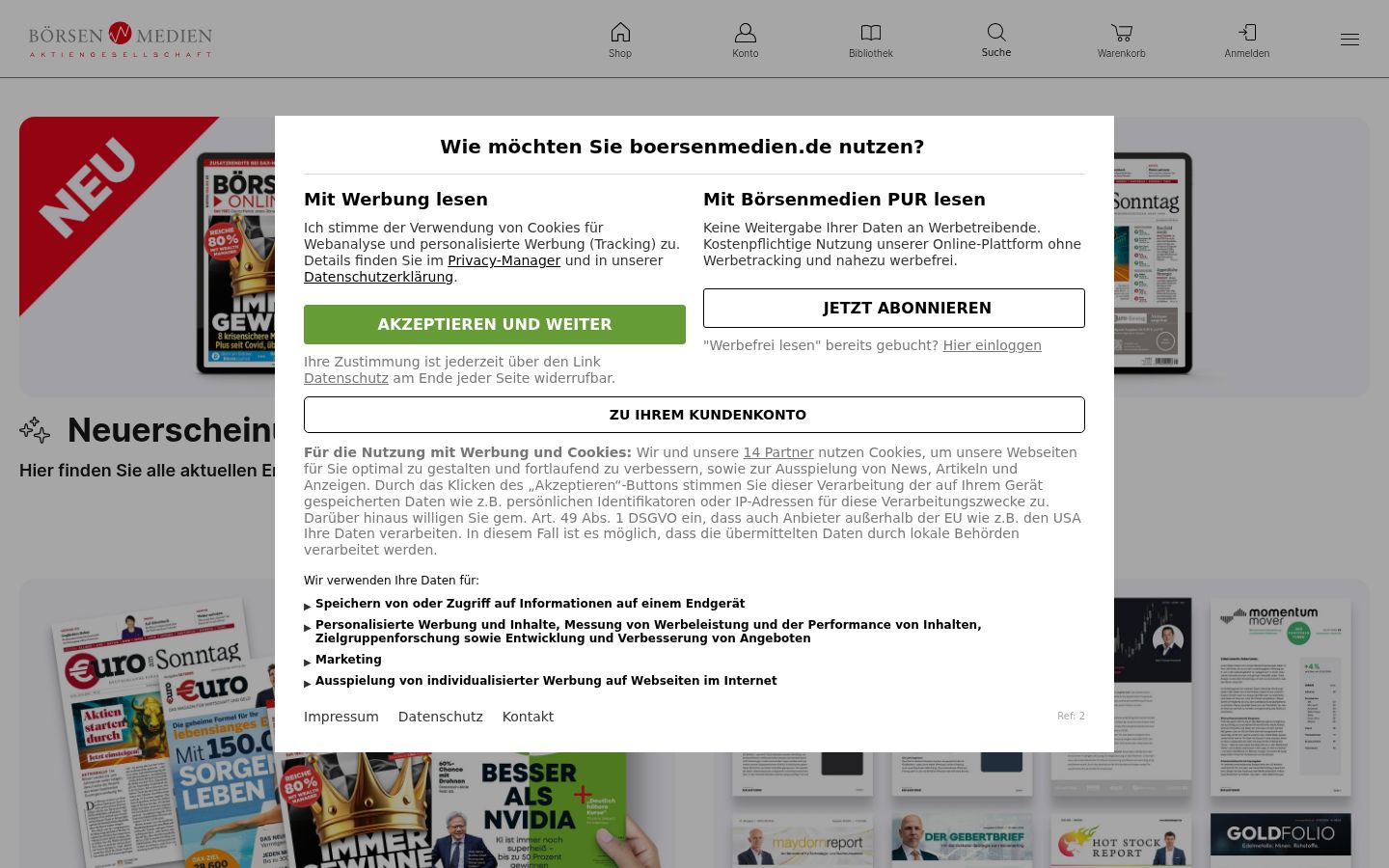This screenshot has width=1389, height=868.
Task: Click the Ref: 2 text in the dialog
Action: (1071, 716)
